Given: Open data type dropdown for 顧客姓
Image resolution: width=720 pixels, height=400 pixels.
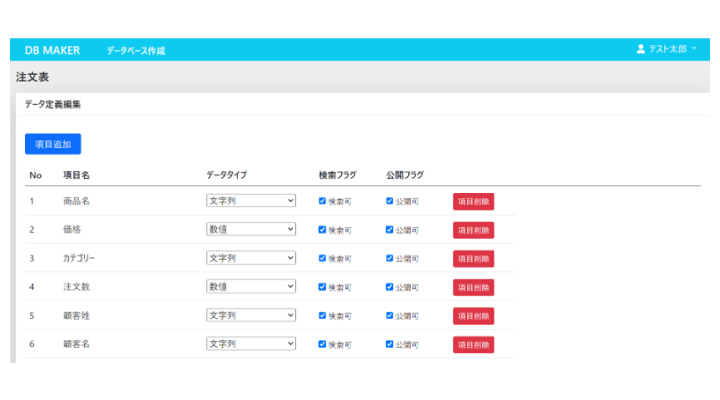Looking at the screenshot, I should point(251,316).
